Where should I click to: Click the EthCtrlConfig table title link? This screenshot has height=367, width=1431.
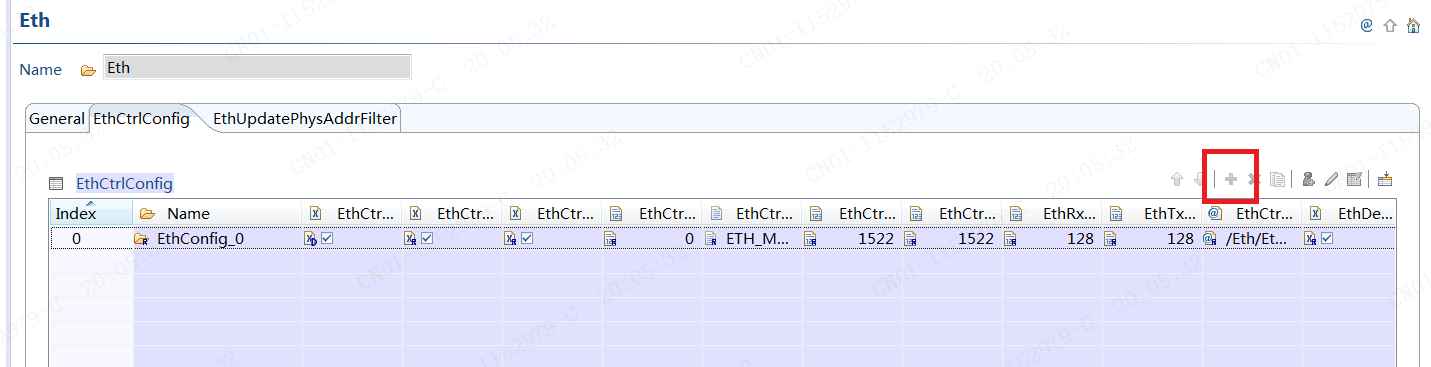click(125, 184)
